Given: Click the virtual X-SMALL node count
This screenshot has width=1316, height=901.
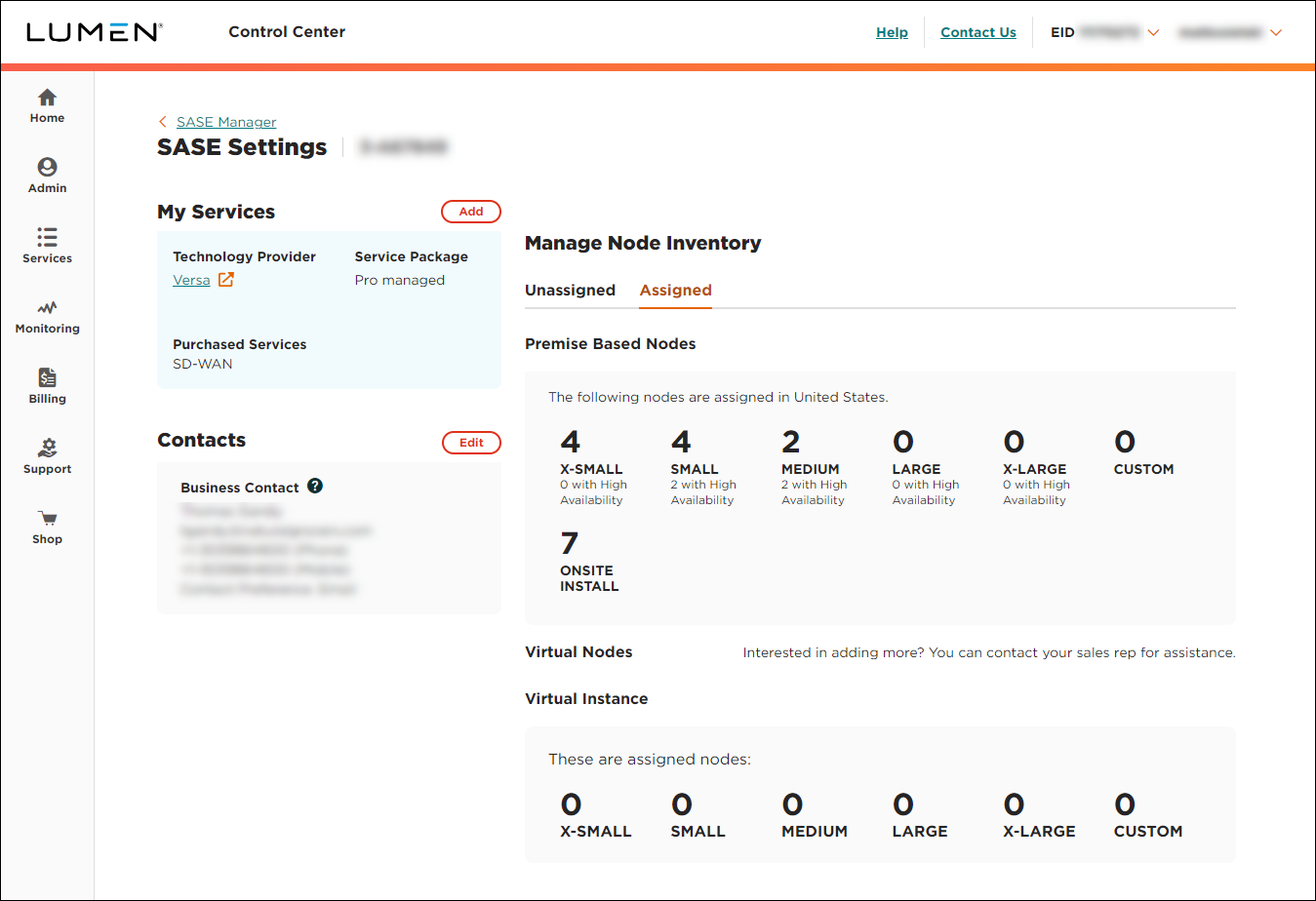Looking at the screenshot, I should coord(571,804).
